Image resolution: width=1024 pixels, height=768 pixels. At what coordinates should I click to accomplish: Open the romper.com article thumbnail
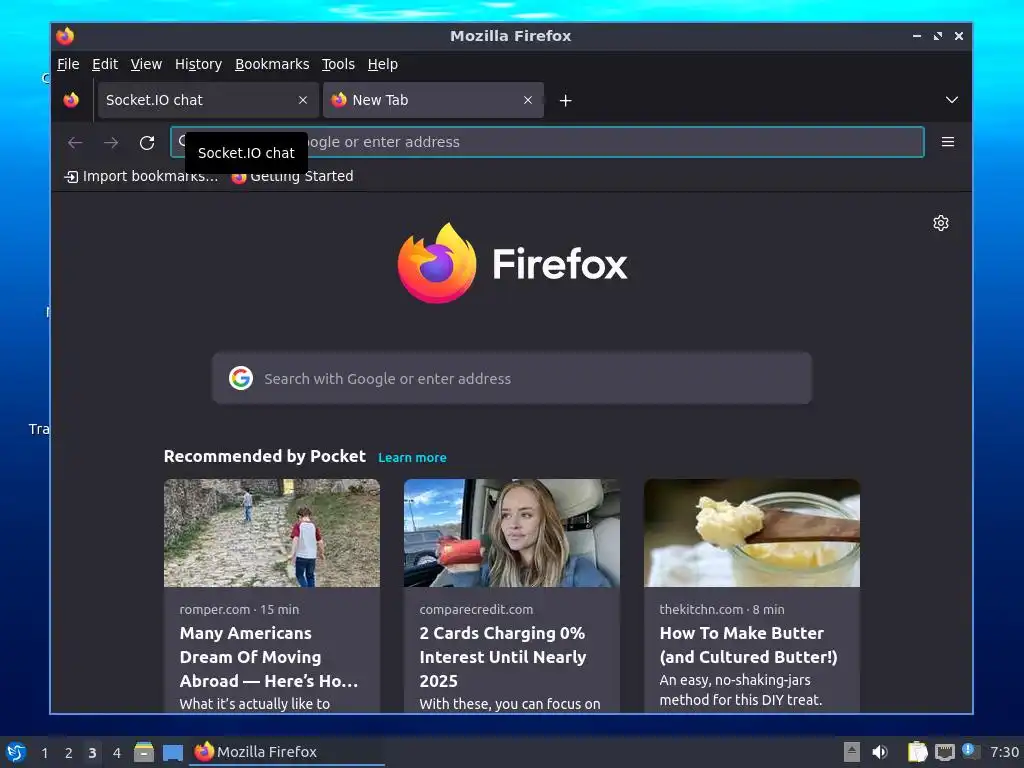coord(272,533)
